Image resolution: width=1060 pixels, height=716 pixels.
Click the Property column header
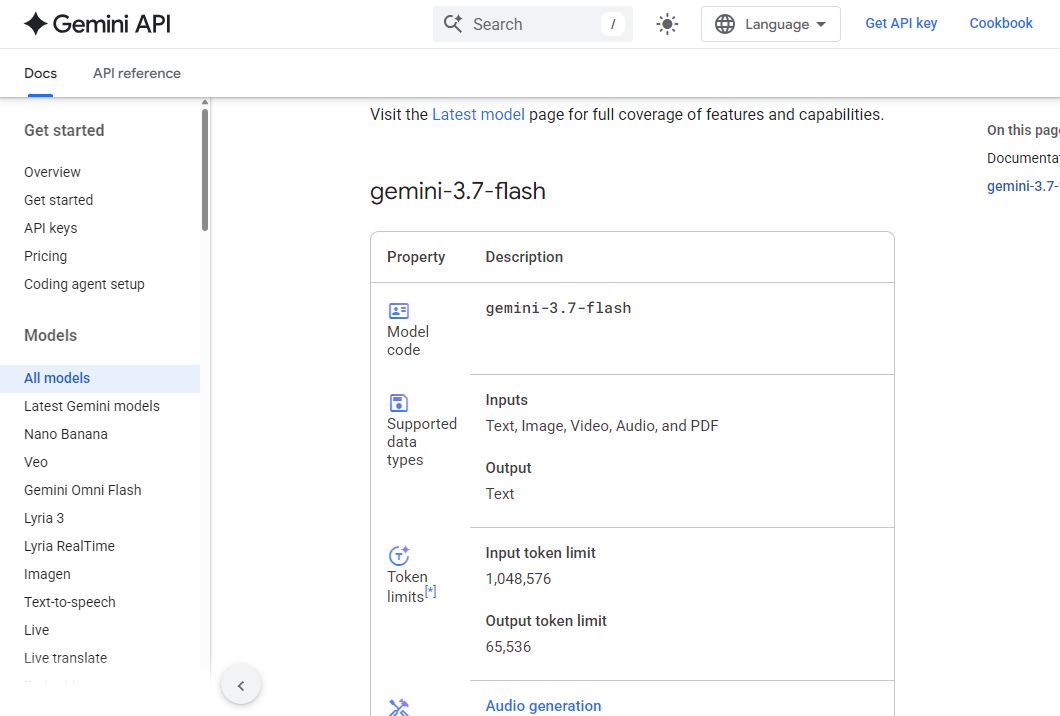coord(416,257)
